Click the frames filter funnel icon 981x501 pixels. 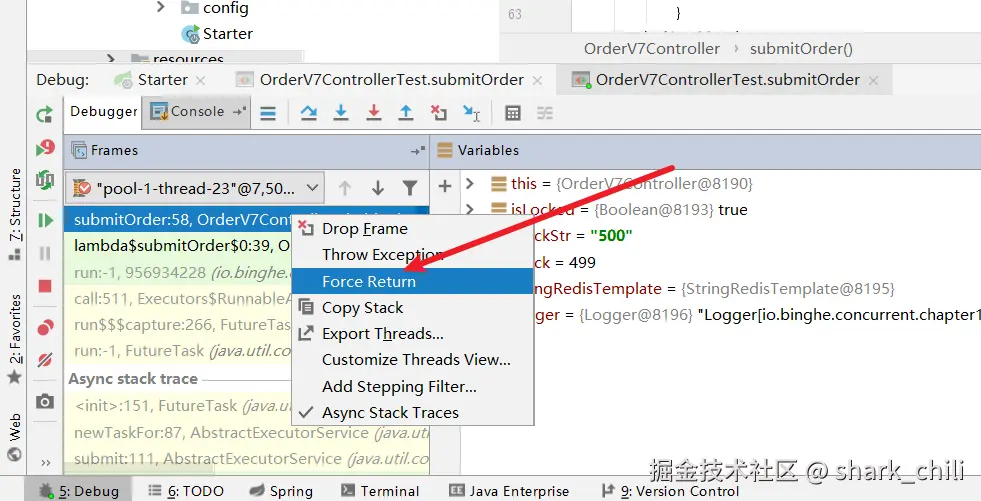pos(410,188)
